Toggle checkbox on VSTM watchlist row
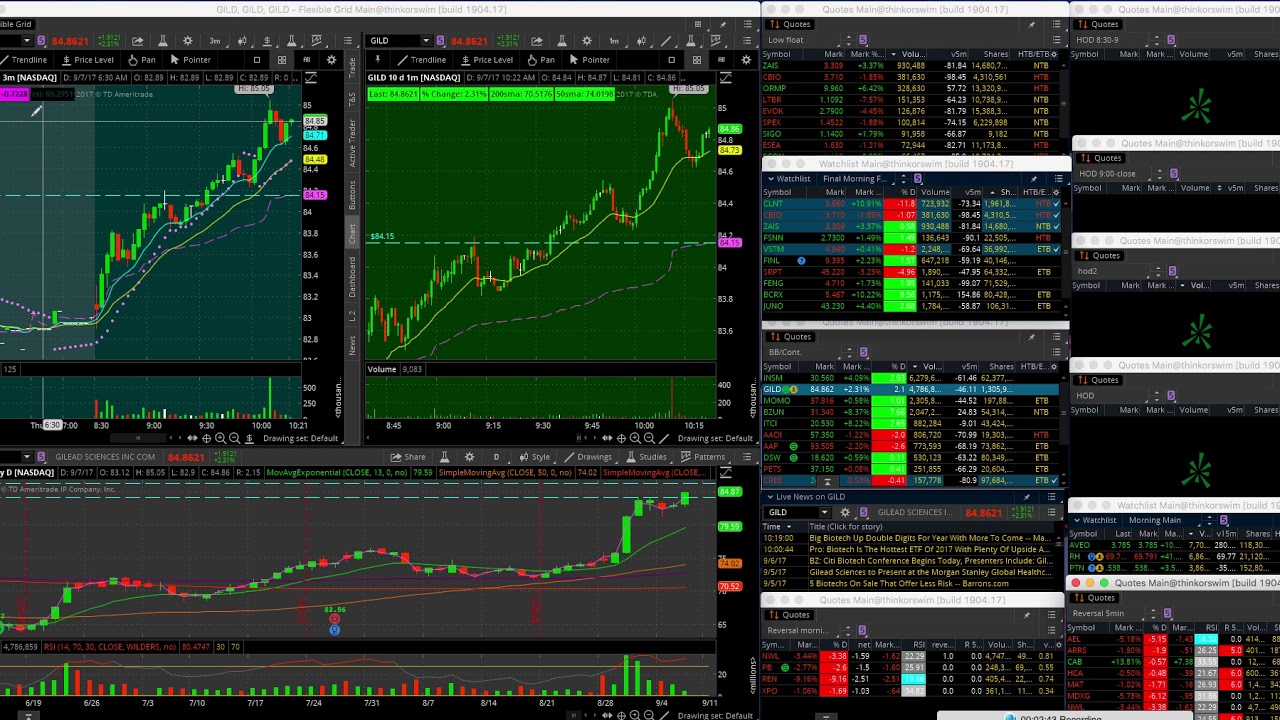Viewport: 1280px width, 720px height. pos(1056,249)
